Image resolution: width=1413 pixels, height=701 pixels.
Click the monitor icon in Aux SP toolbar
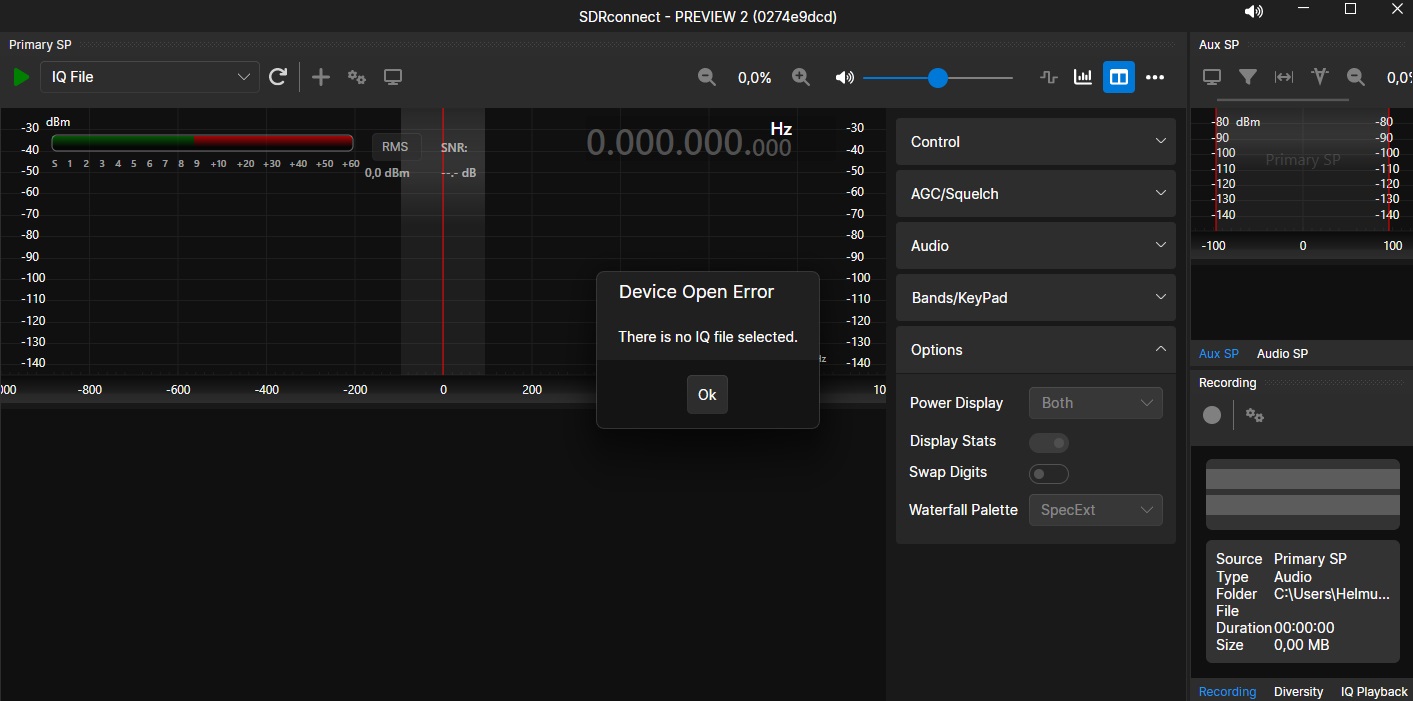pyautogui.click(x=1212, y=77)
